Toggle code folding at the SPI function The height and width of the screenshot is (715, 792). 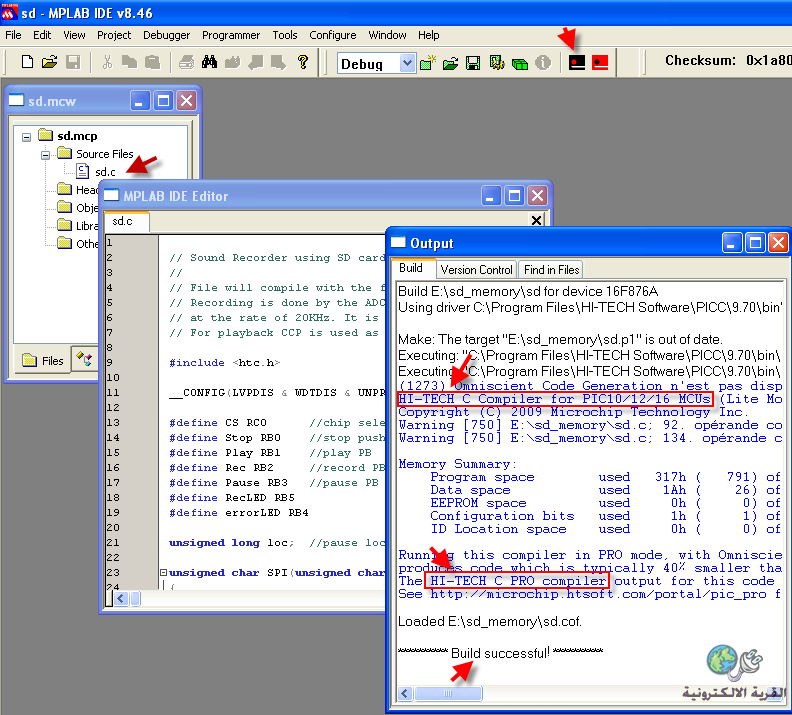tap(163, 573)
